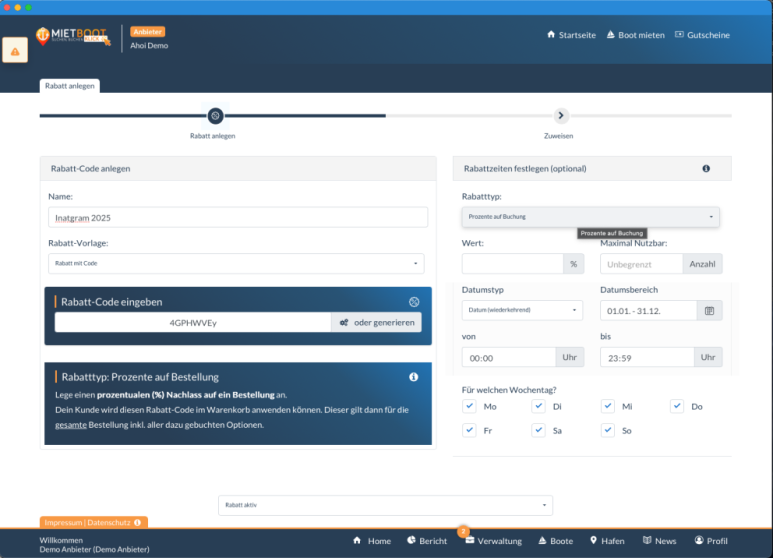
Task: Open the calendar icon beside Datumsbereich
Action: click(709, 311)
